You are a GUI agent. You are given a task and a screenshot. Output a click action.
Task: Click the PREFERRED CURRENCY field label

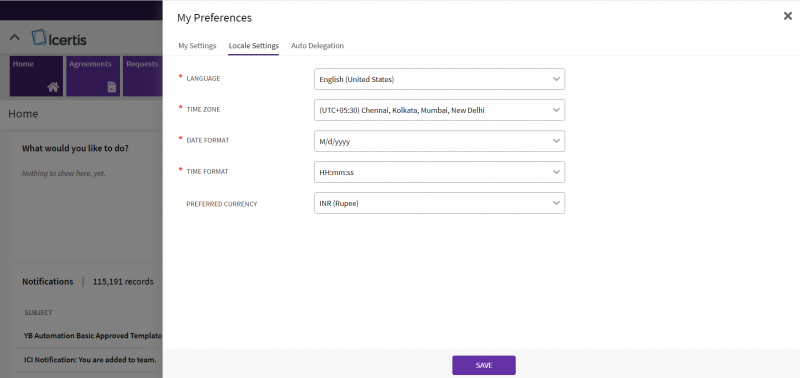click(221, 204)
